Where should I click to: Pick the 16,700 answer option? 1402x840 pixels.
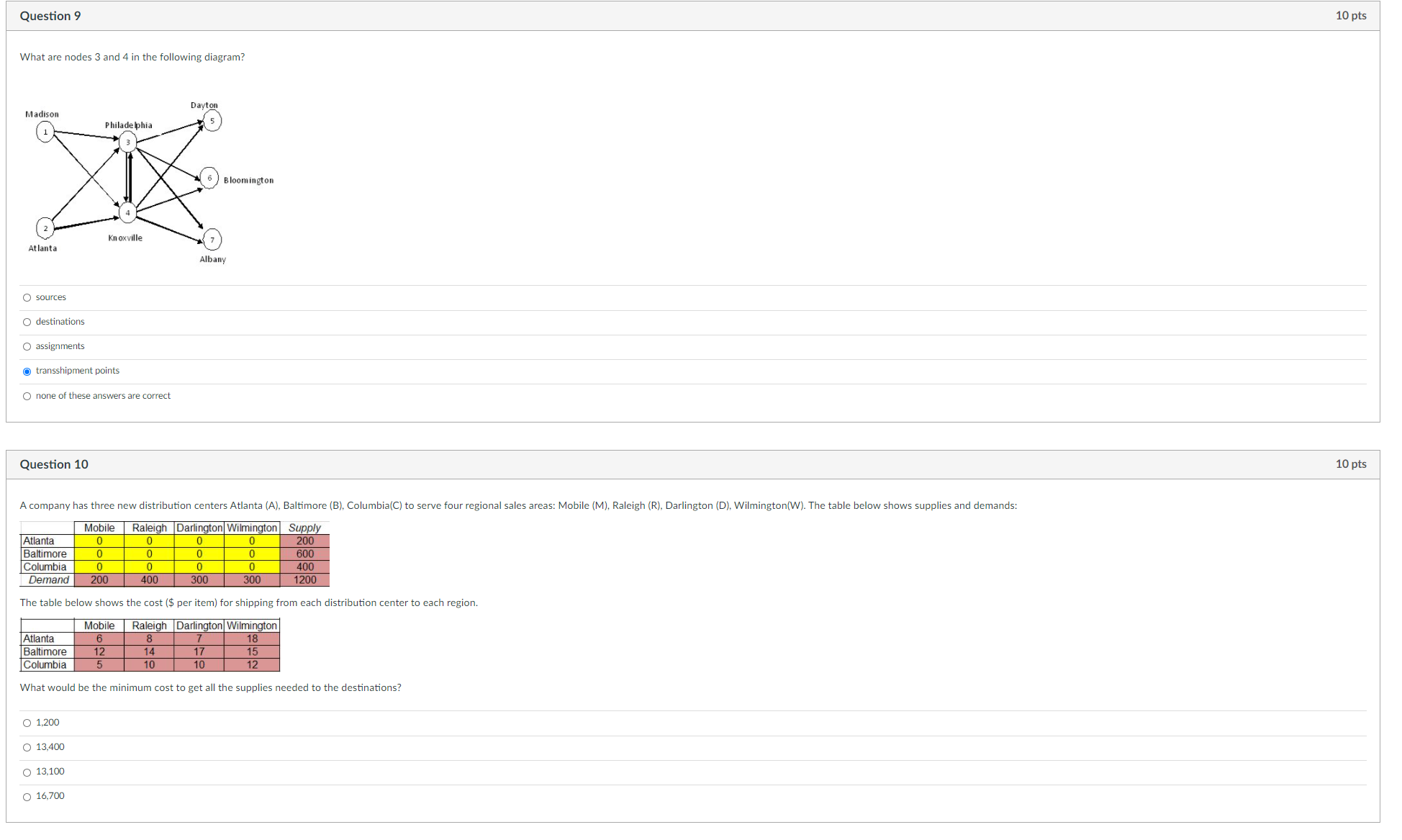point(27,797)
